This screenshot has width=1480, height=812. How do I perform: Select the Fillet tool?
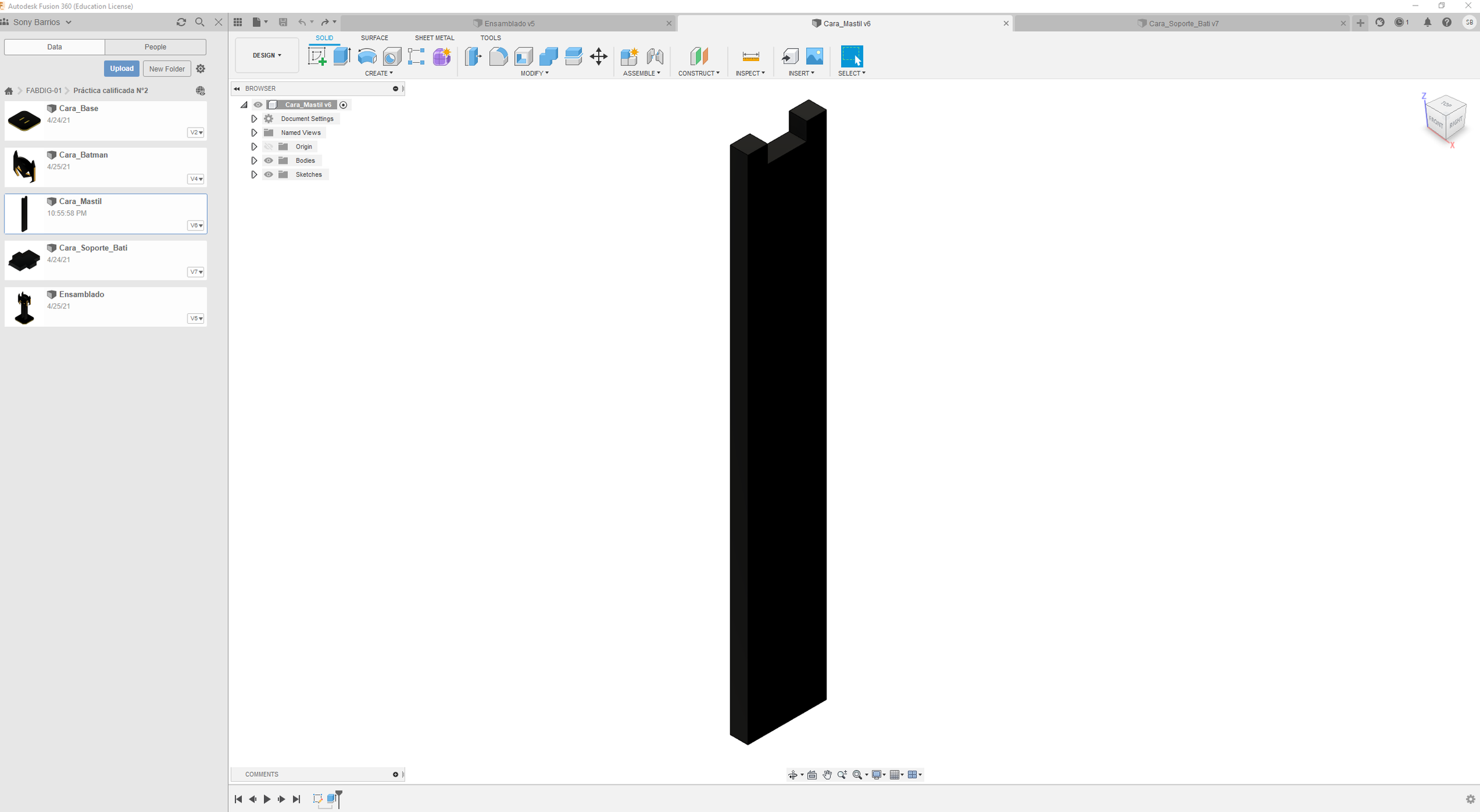click(498, 57)
